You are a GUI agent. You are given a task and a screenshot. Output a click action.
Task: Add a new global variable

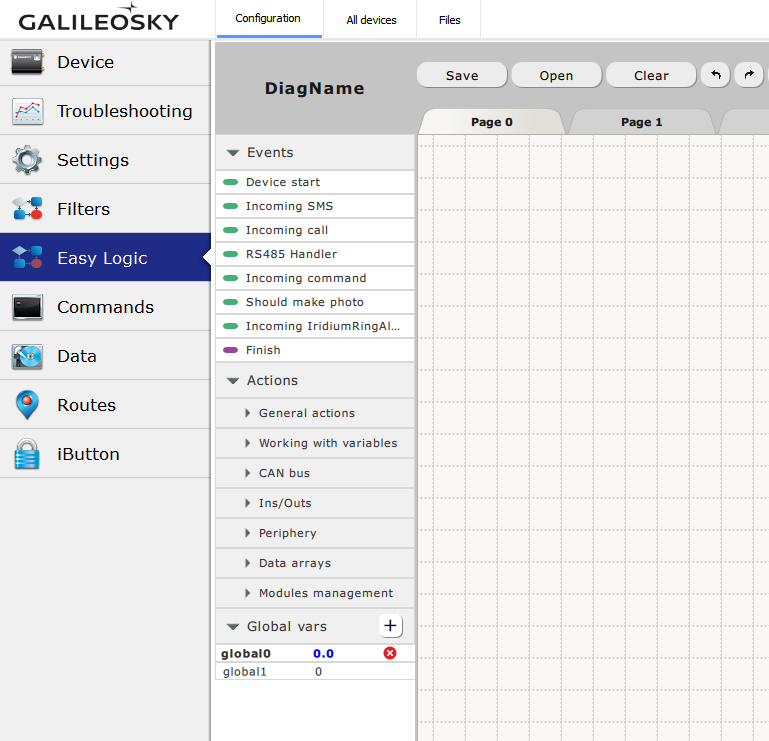391,626
